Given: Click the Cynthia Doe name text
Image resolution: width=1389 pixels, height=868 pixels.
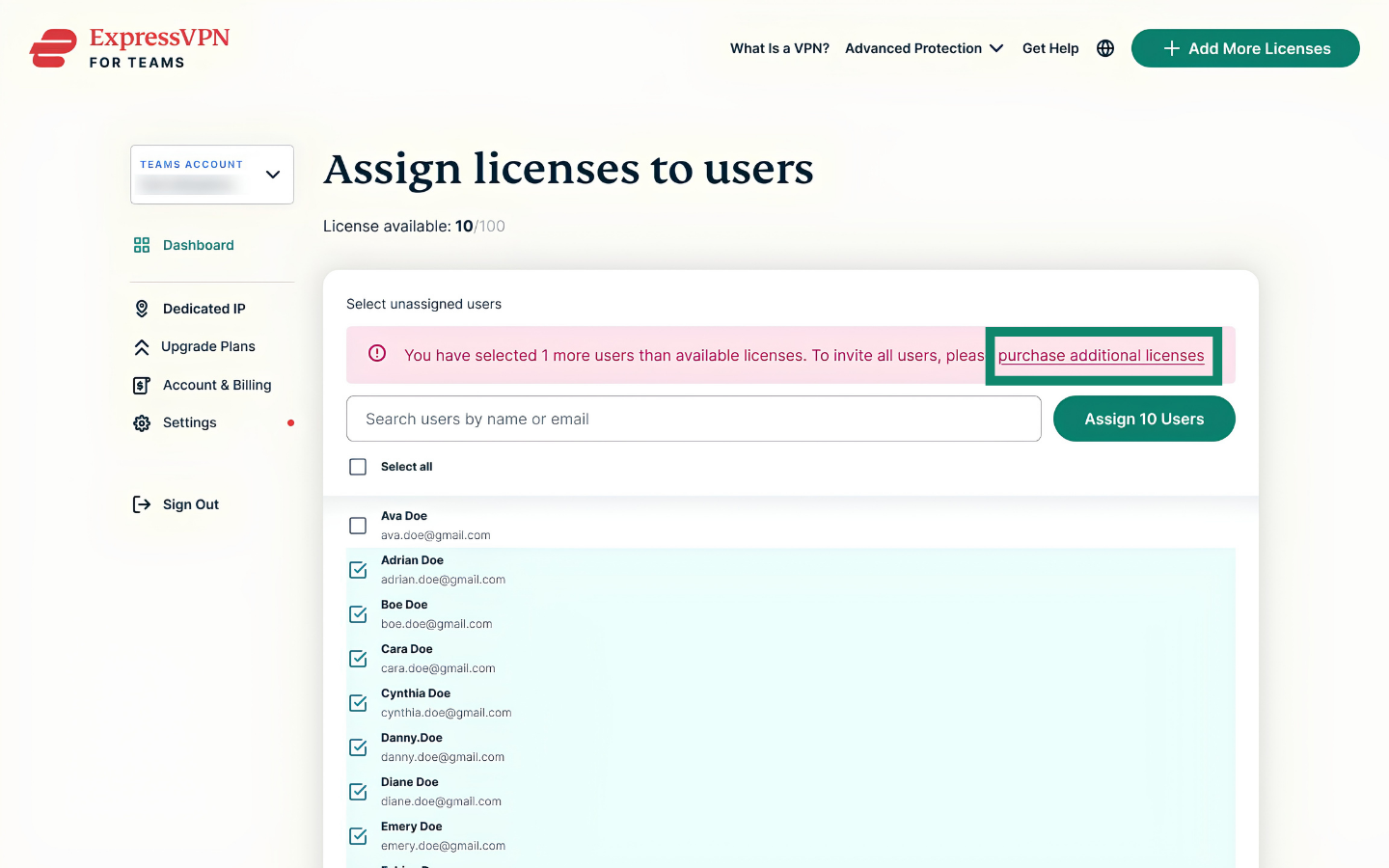Looking at the screenshot, I should [416, 693].
